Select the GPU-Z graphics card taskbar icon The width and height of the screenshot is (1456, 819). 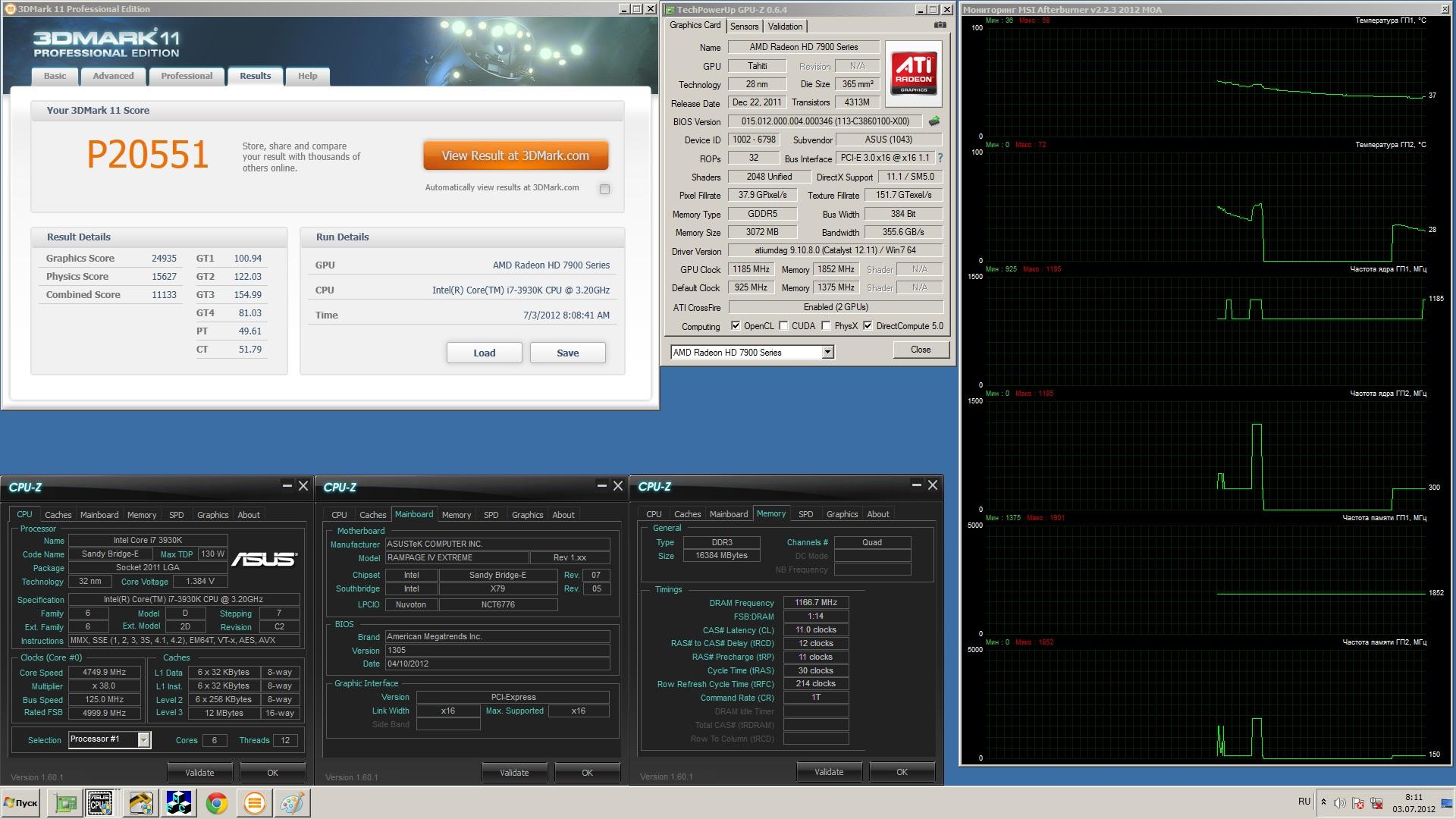65,803
